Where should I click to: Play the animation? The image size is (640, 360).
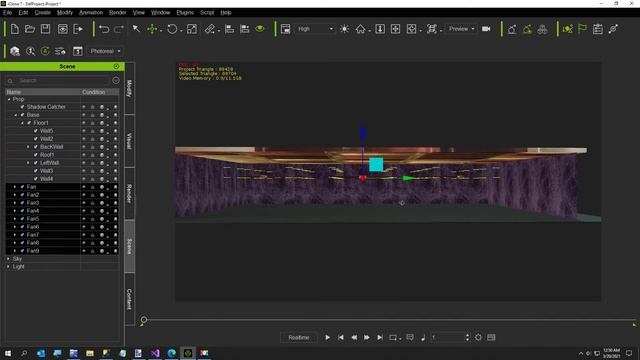point(327,338)
